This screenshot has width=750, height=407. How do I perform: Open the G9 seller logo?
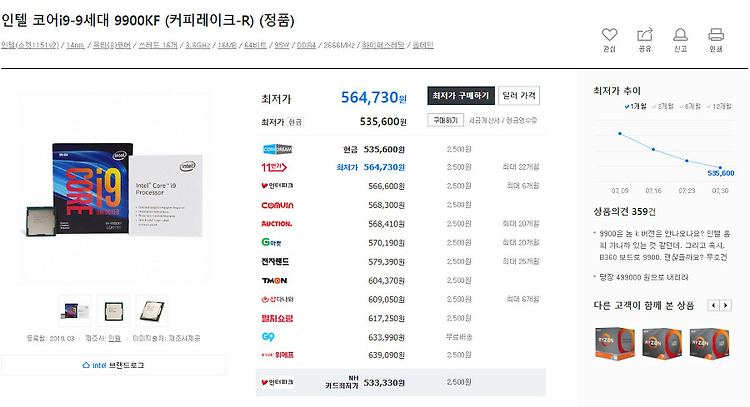point(268,337)
